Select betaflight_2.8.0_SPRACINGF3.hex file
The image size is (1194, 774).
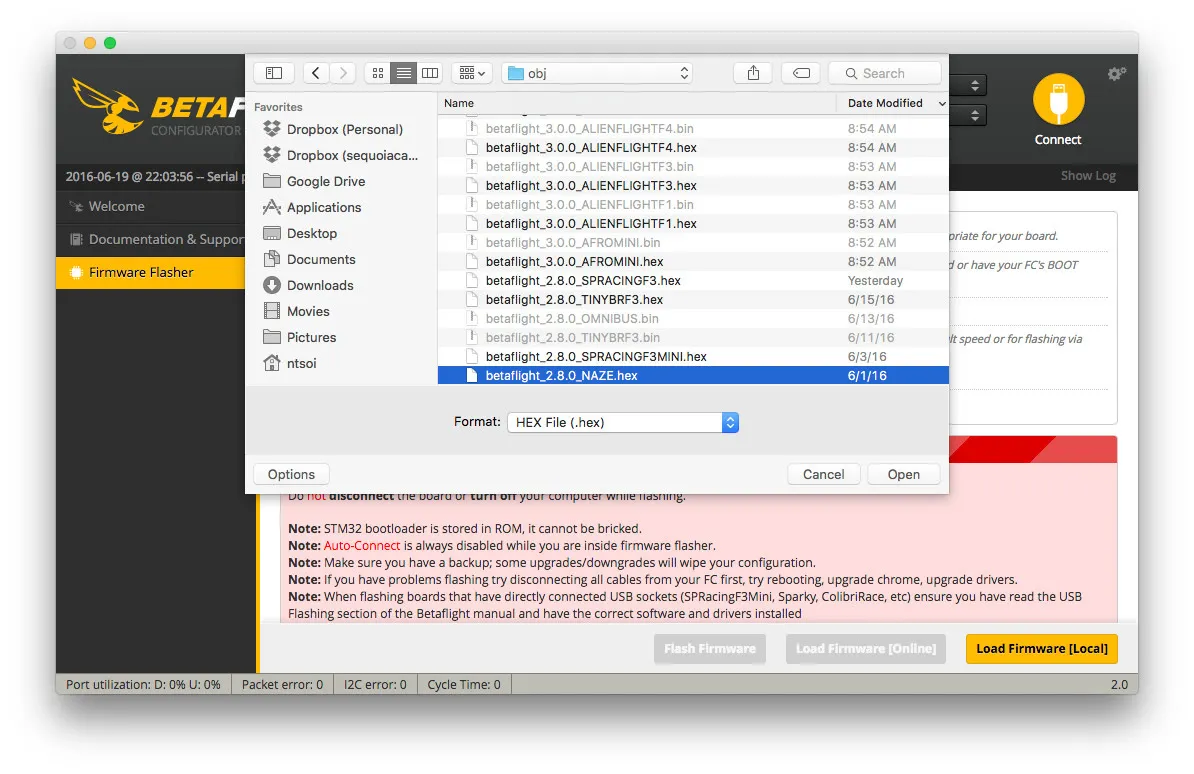click(583, 281)
